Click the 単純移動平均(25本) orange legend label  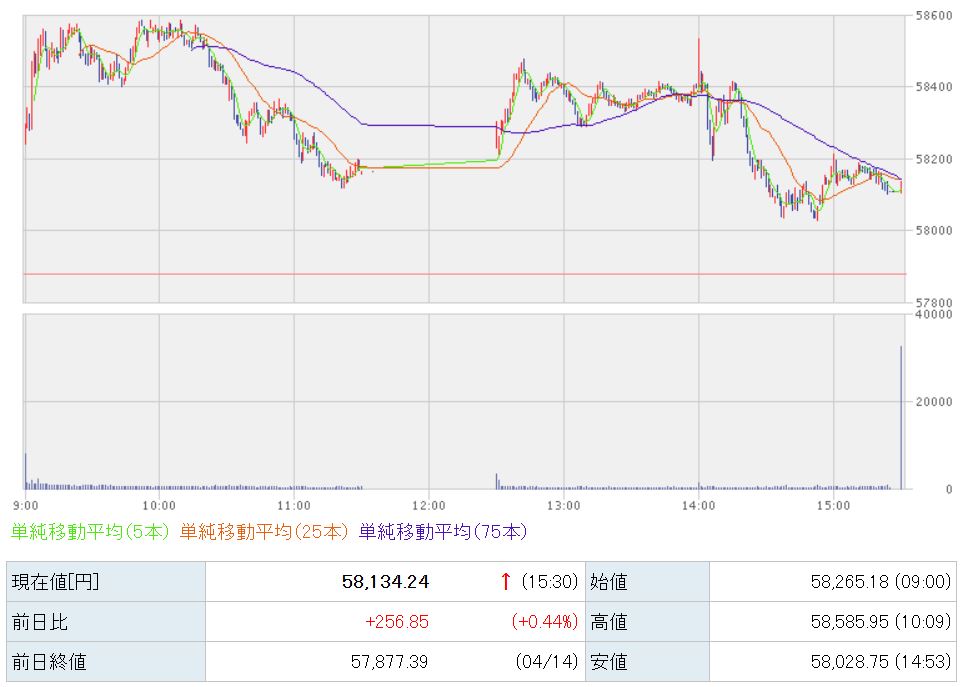click(x=264, y=532)
